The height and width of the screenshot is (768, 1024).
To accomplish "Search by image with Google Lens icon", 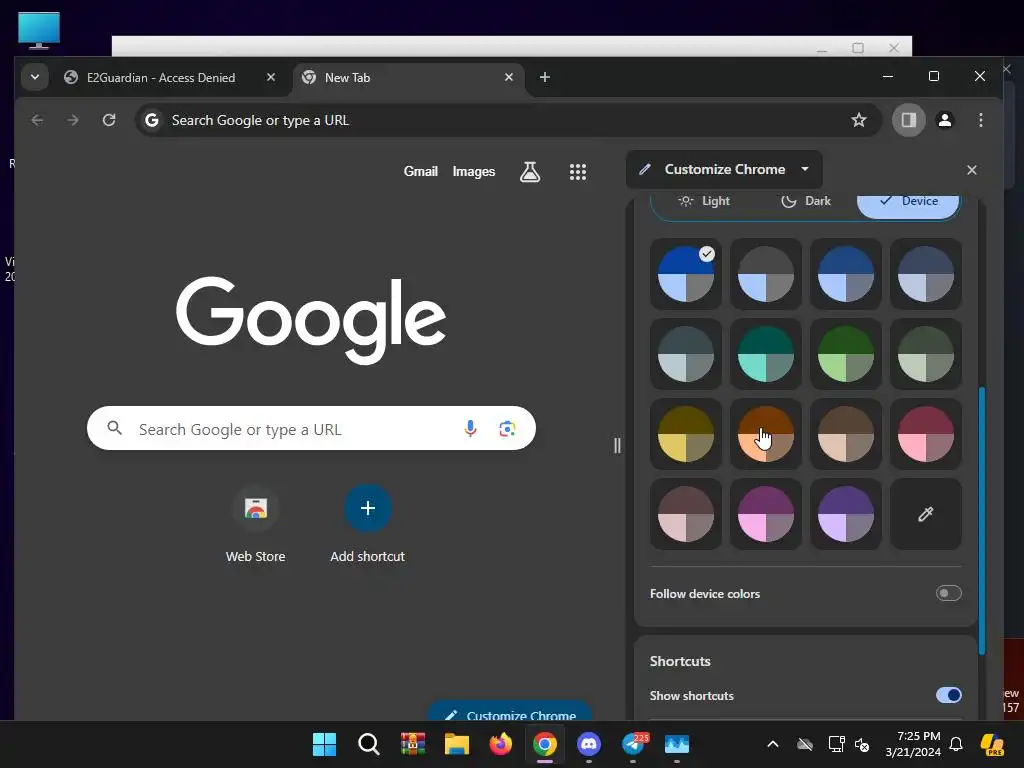I will [x=507, y=428].
